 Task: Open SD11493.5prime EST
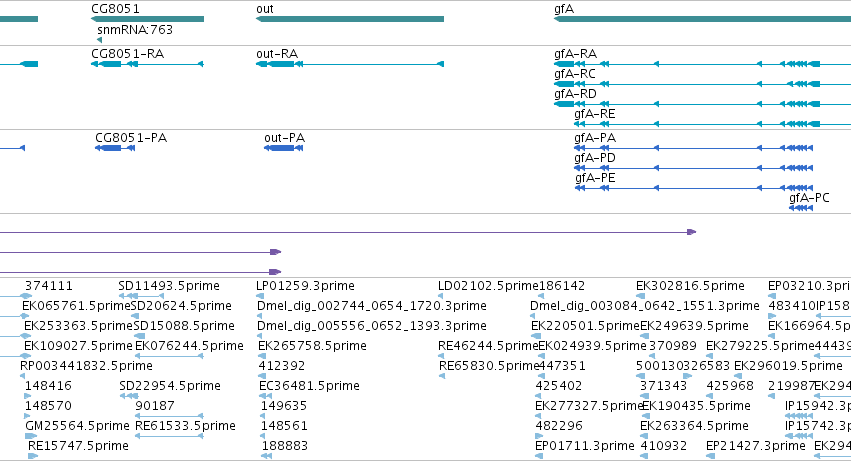pos(169,286)
